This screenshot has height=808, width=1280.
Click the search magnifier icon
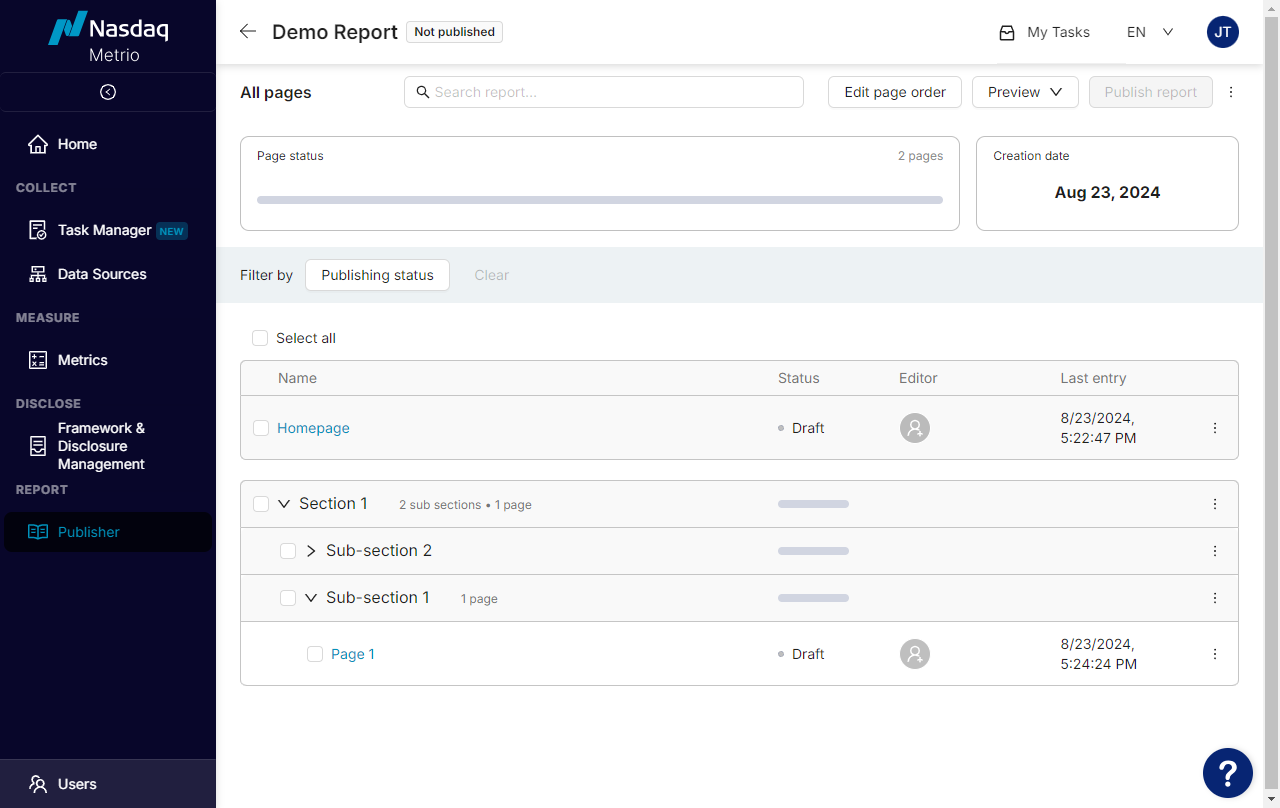coord(423,92)
